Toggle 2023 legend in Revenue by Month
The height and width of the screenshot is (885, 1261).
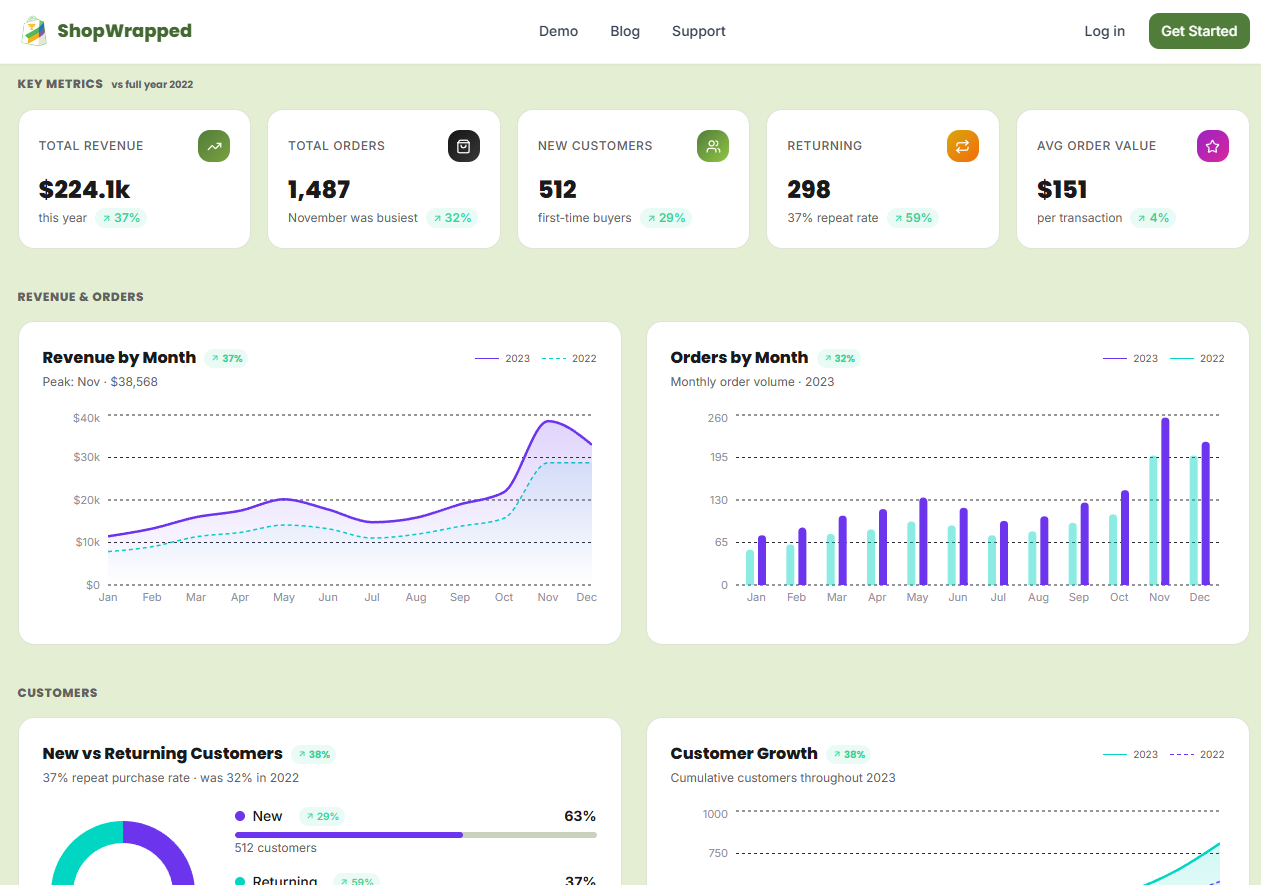pos(503,358)
